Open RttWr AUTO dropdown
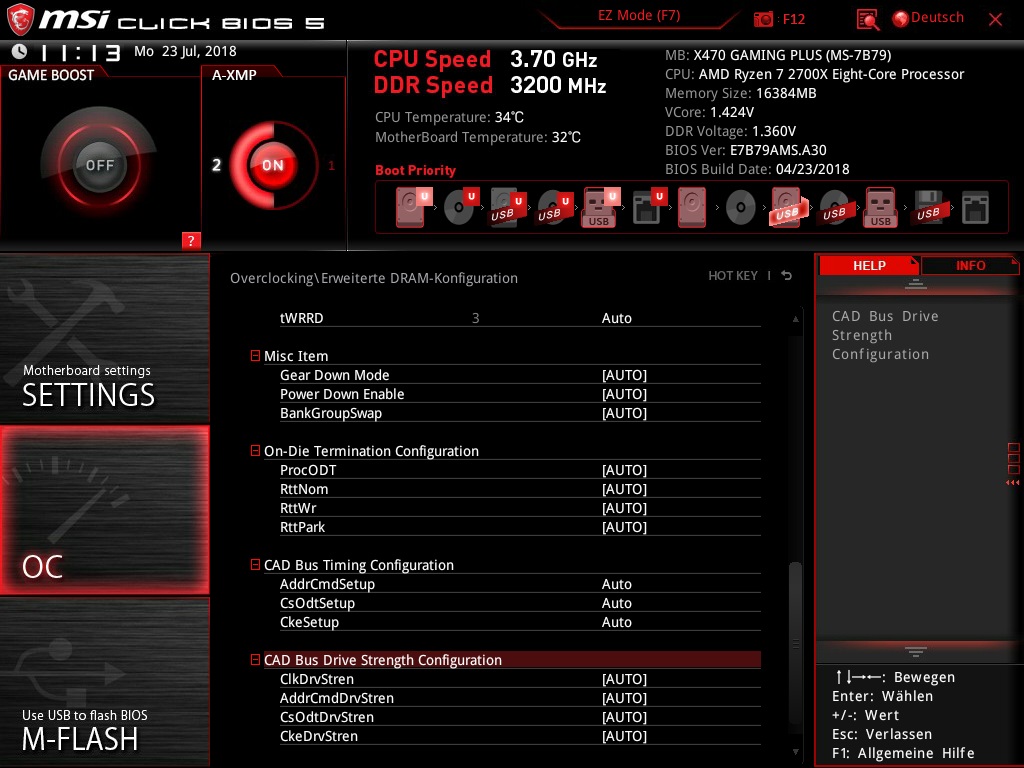Viewport: 1024px width, 768px height. [624, 508]
